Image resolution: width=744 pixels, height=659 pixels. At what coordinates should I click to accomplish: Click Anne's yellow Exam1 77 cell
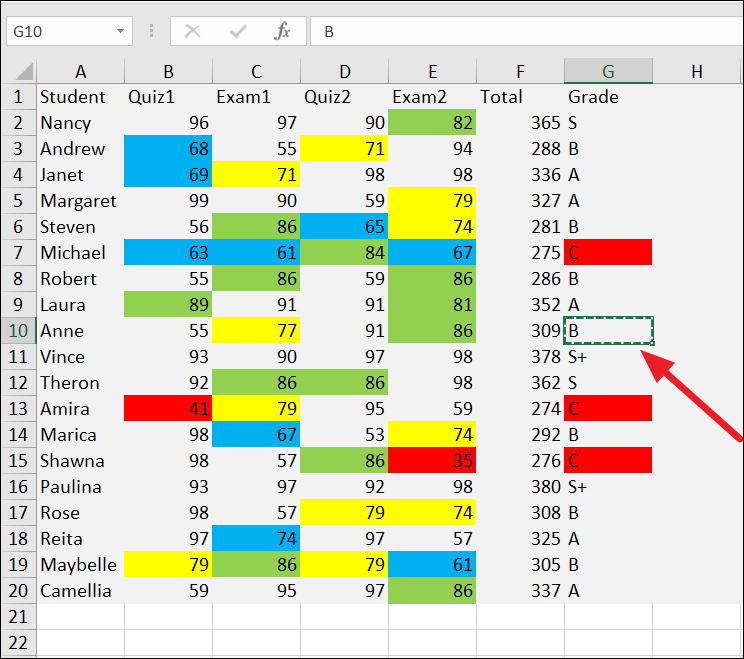[256, 331]
